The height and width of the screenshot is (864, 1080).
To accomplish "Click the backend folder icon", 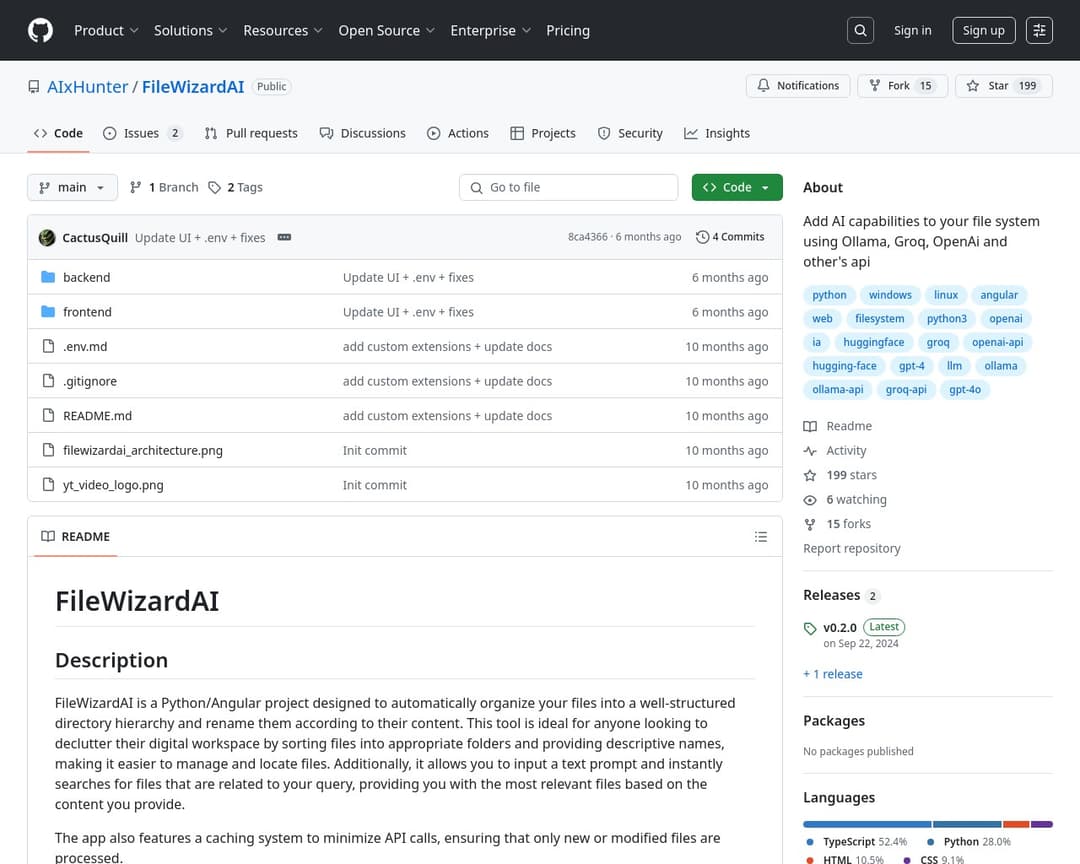I will (x=48, y=277).
